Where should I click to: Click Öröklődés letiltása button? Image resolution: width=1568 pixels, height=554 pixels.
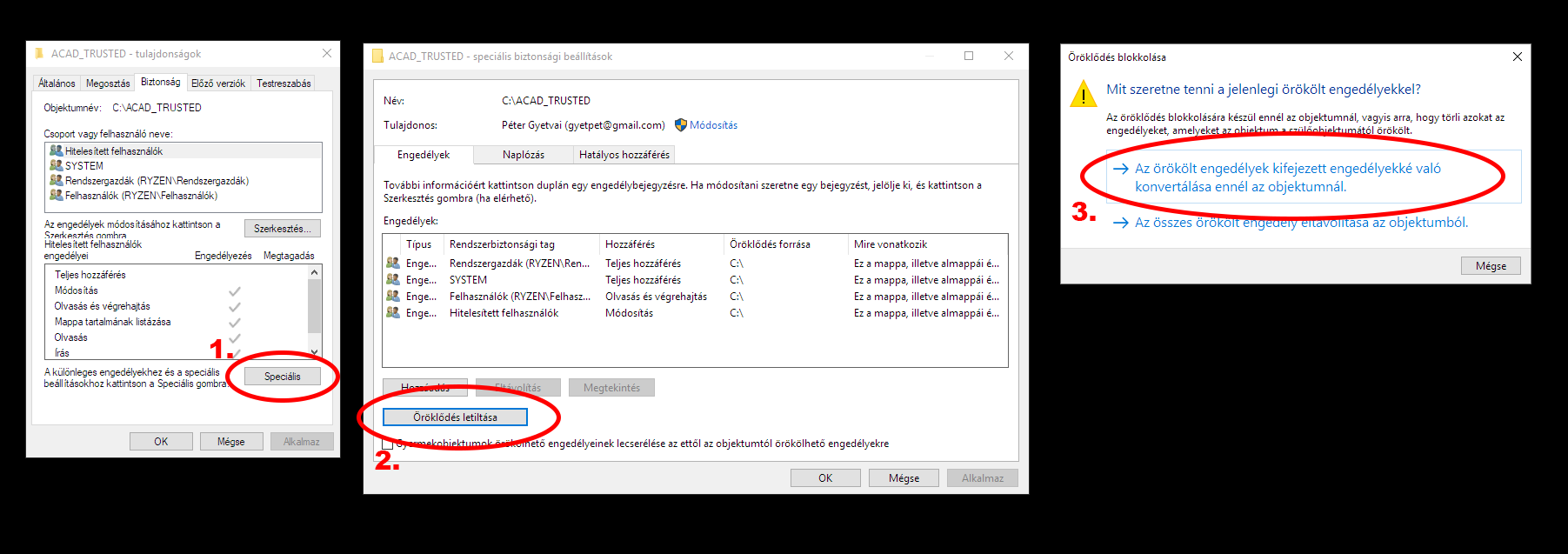point(455,417)
